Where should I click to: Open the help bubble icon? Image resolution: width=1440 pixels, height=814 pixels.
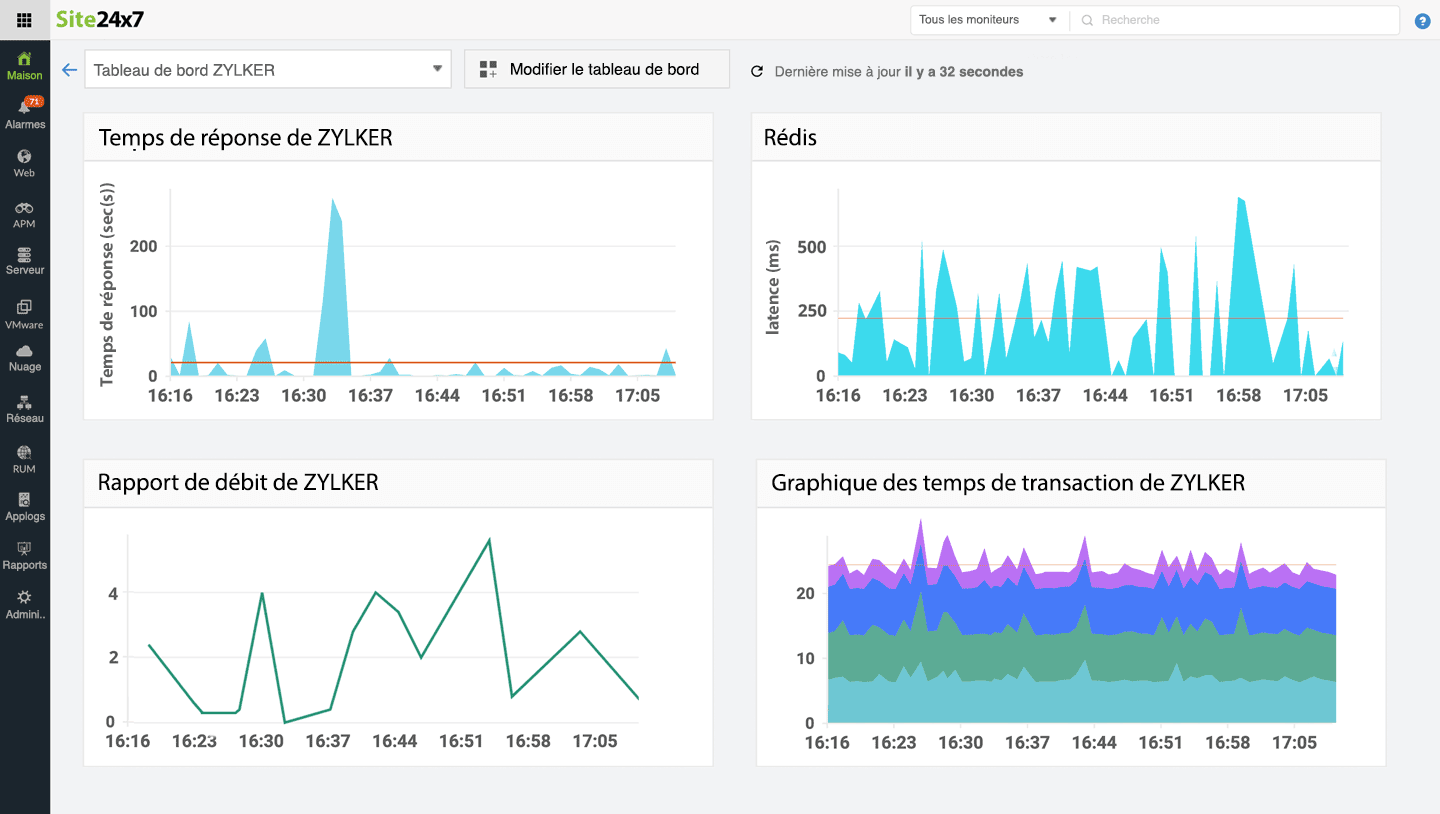point(1422,20)
